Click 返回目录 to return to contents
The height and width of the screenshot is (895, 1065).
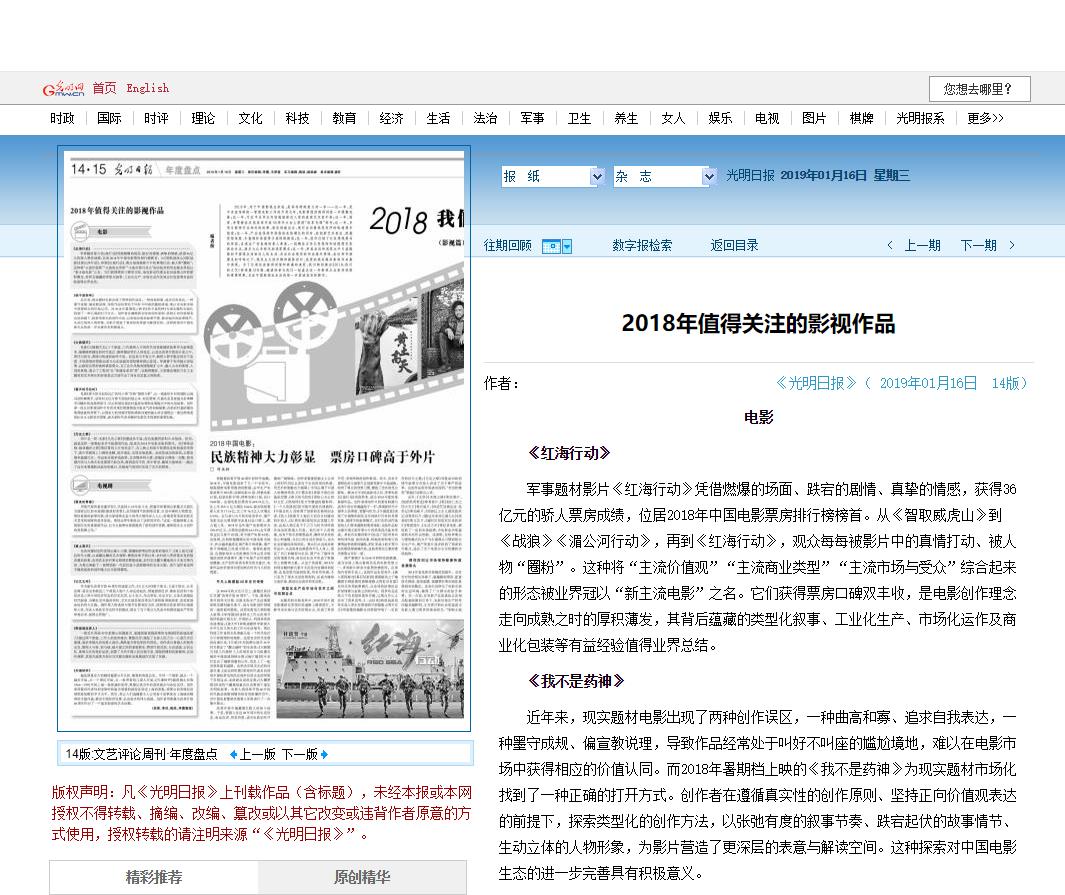[734, 246]
